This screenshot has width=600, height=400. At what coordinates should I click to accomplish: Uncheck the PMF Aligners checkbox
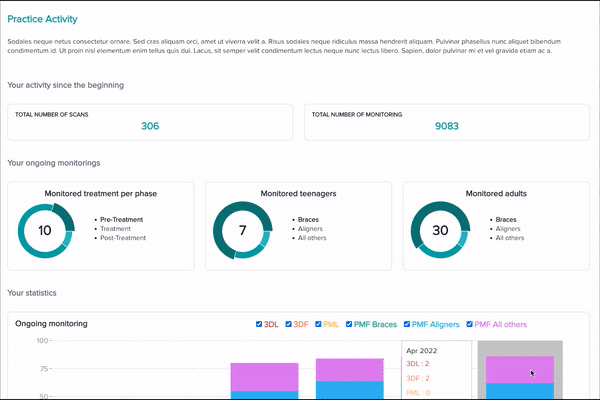pos(407,324)
